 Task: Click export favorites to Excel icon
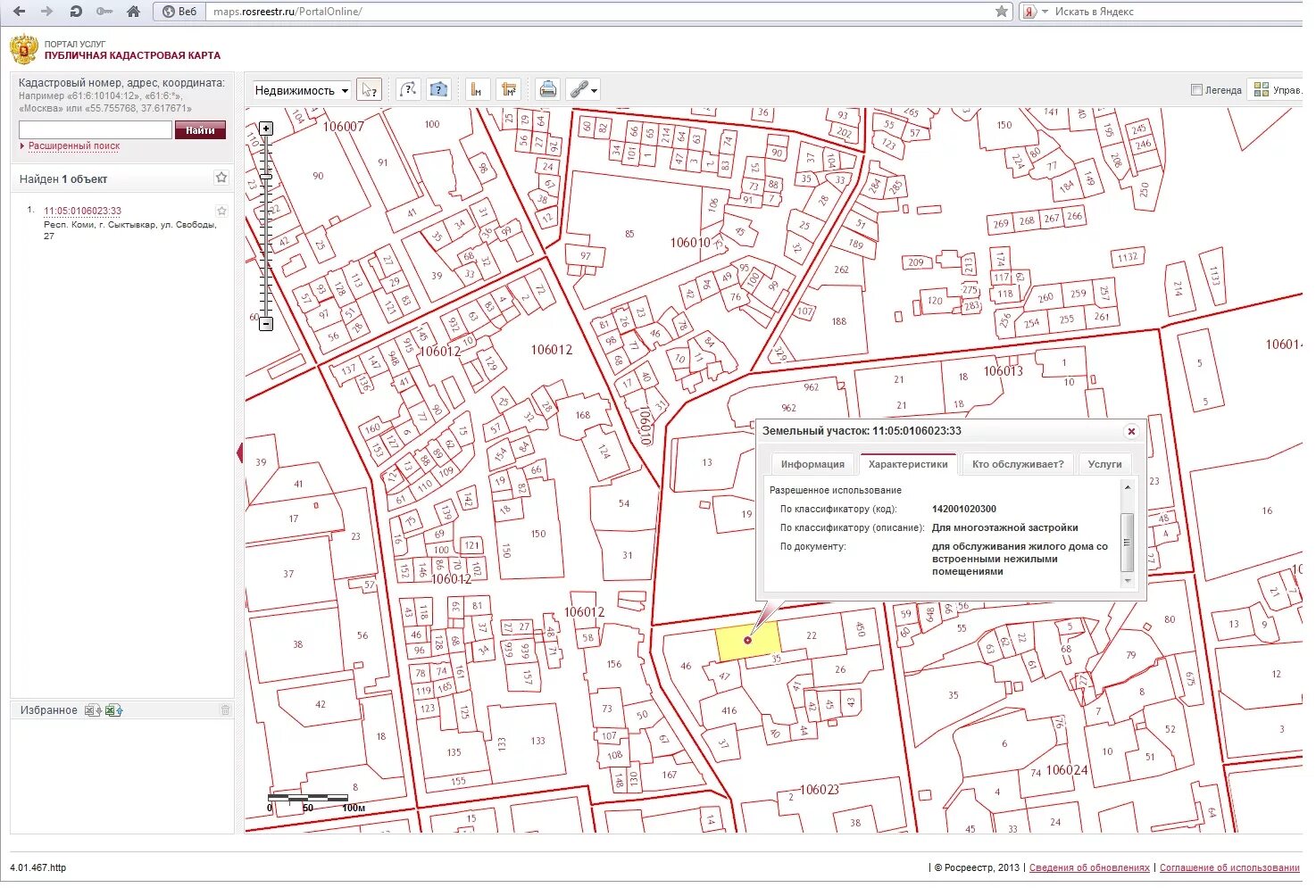(92, 711)
